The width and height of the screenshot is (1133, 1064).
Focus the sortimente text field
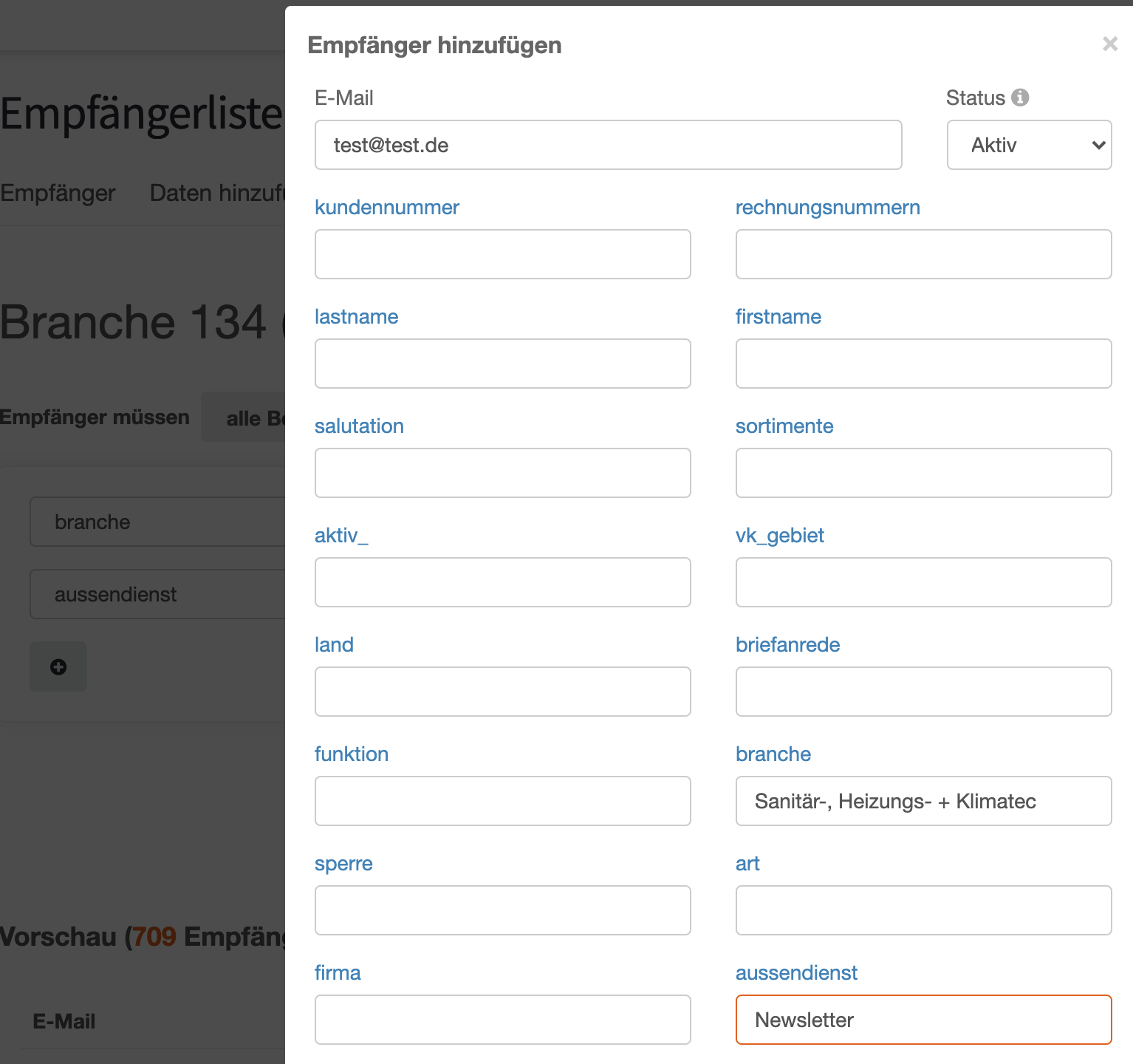[x=923, y=473]
